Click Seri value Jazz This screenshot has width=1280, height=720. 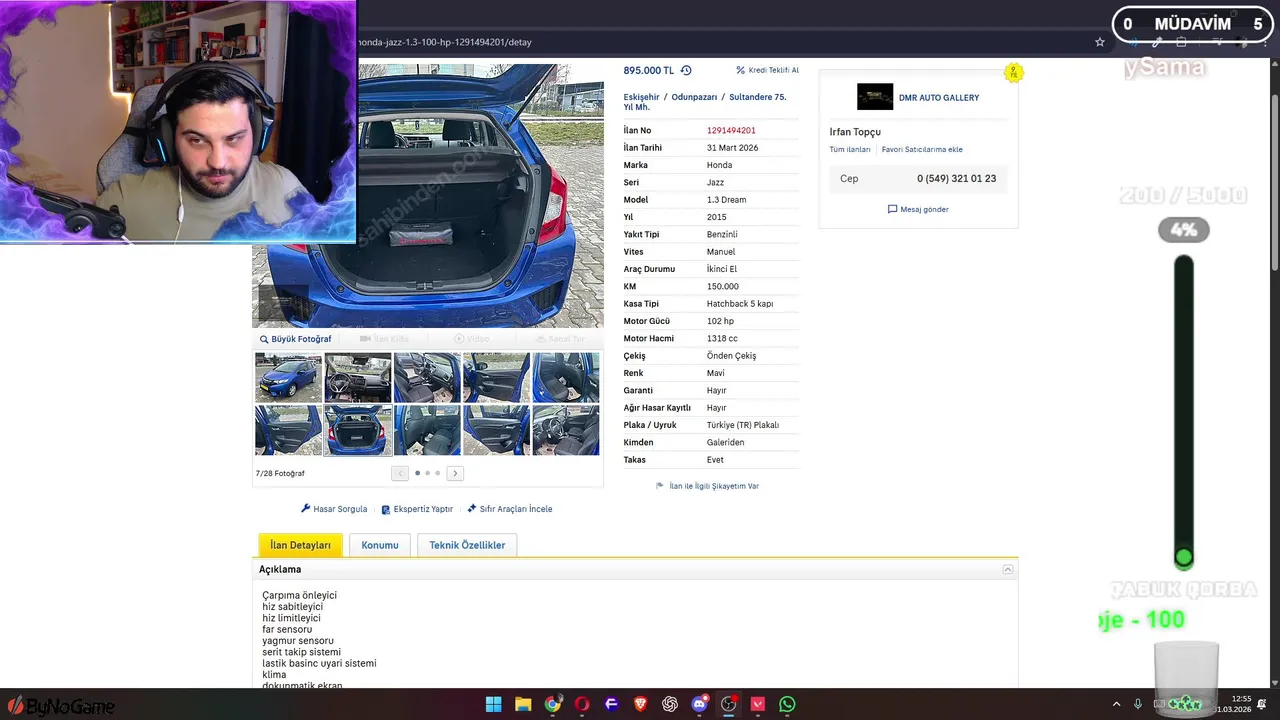coord(715,182)
